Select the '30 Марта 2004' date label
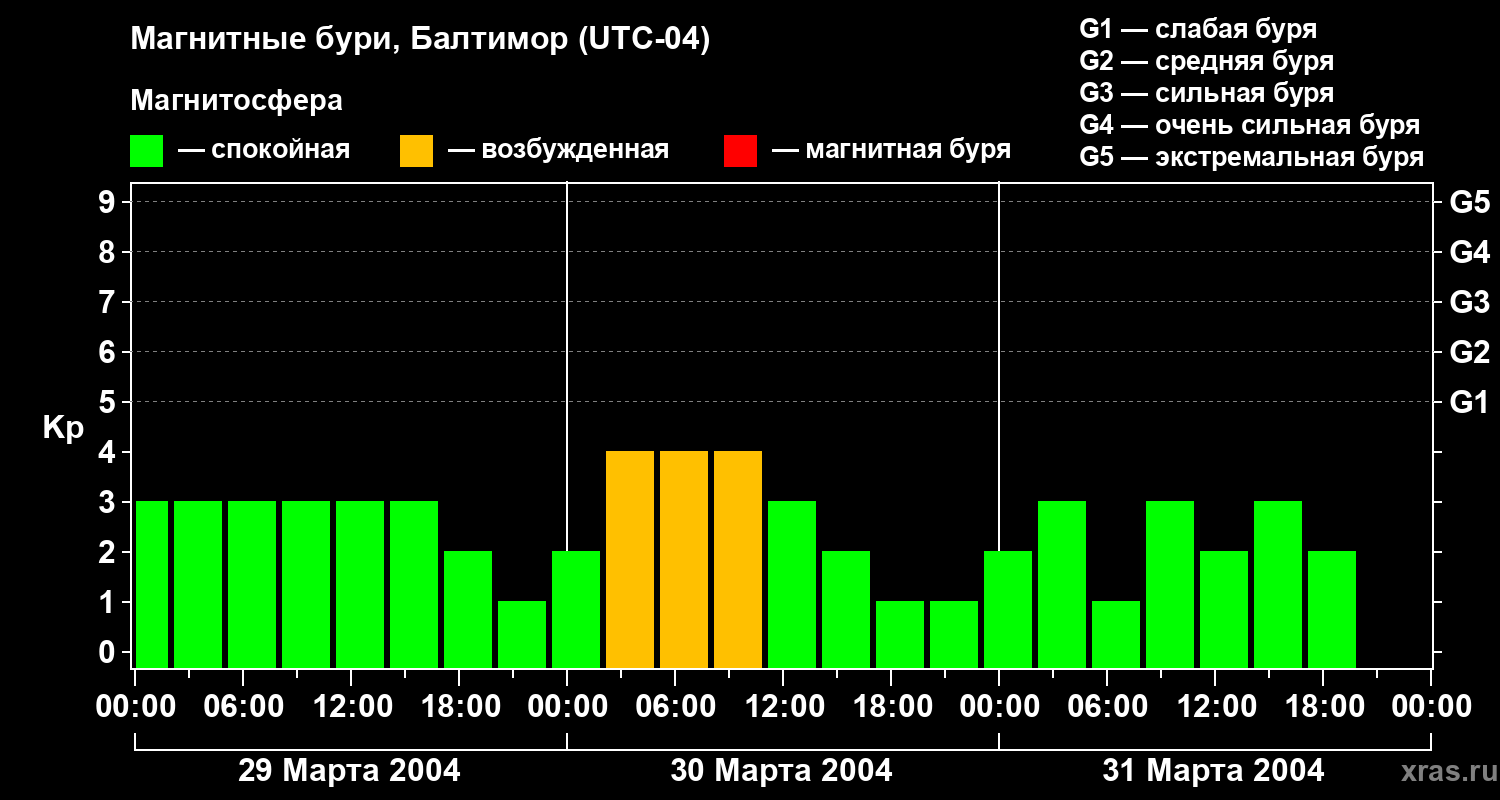 [x=781, y=771]
